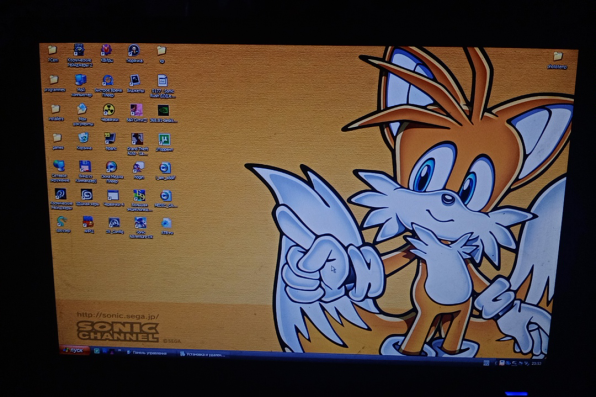Open the green uTorrent shortcut
Screen dimensions: 596x397
click(x=164, y=143)
